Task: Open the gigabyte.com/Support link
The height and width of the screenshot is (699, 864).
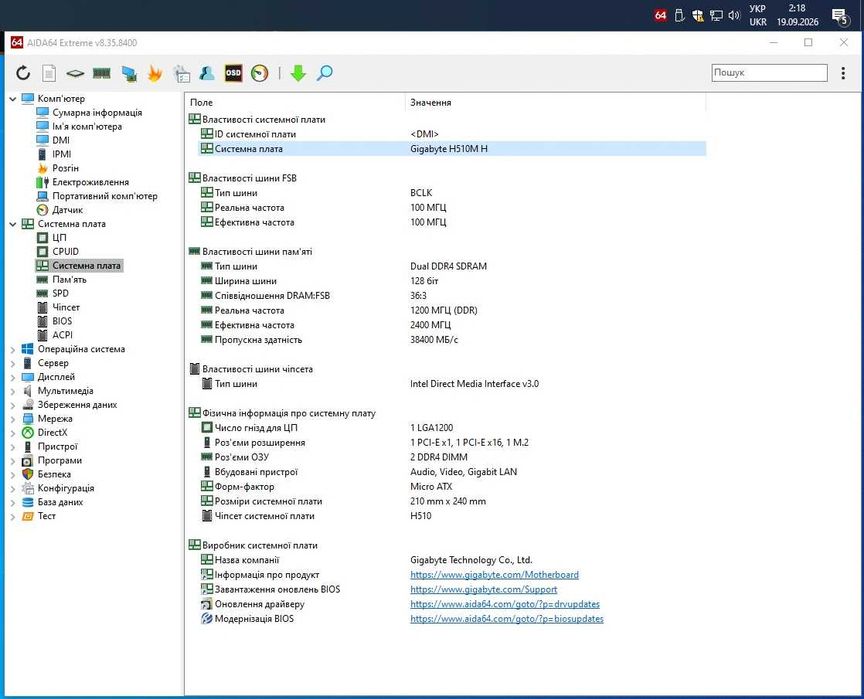Action: (x=483, y=589)
